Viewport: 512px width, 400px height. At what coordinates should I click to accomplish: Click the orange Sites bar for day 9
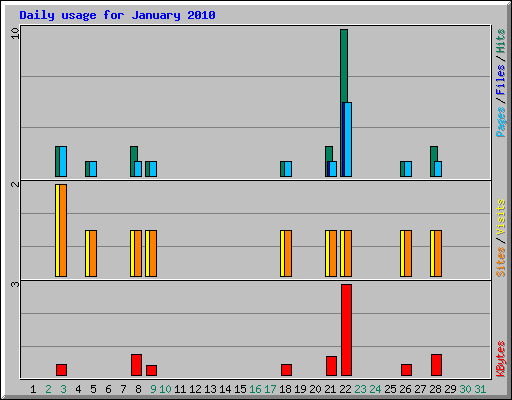pos(153,253)
